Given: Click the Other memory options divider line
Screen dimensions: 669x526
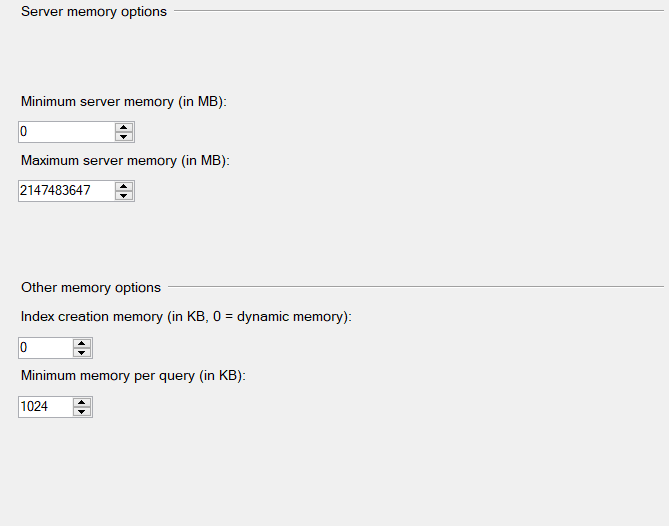Looking at the screenshot, I should click(x=415, y=288).
